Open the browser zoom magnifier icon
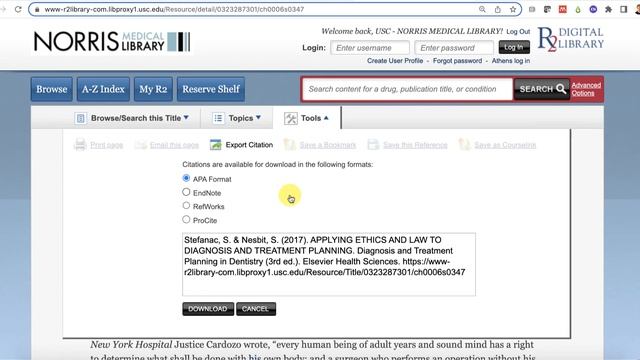 point(482,9)
